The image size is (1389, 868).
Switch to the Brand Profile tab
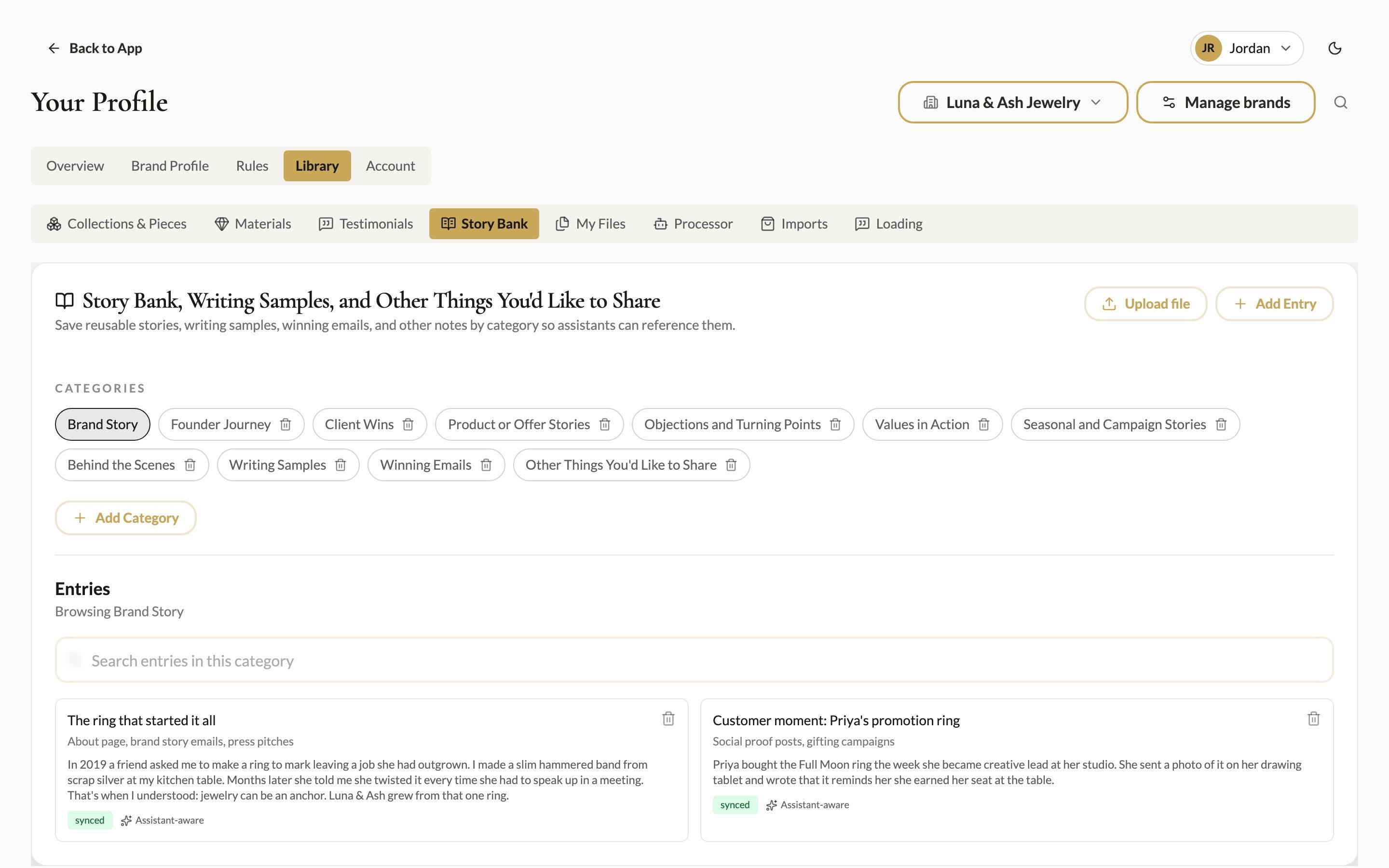click(x=170, y=166)
